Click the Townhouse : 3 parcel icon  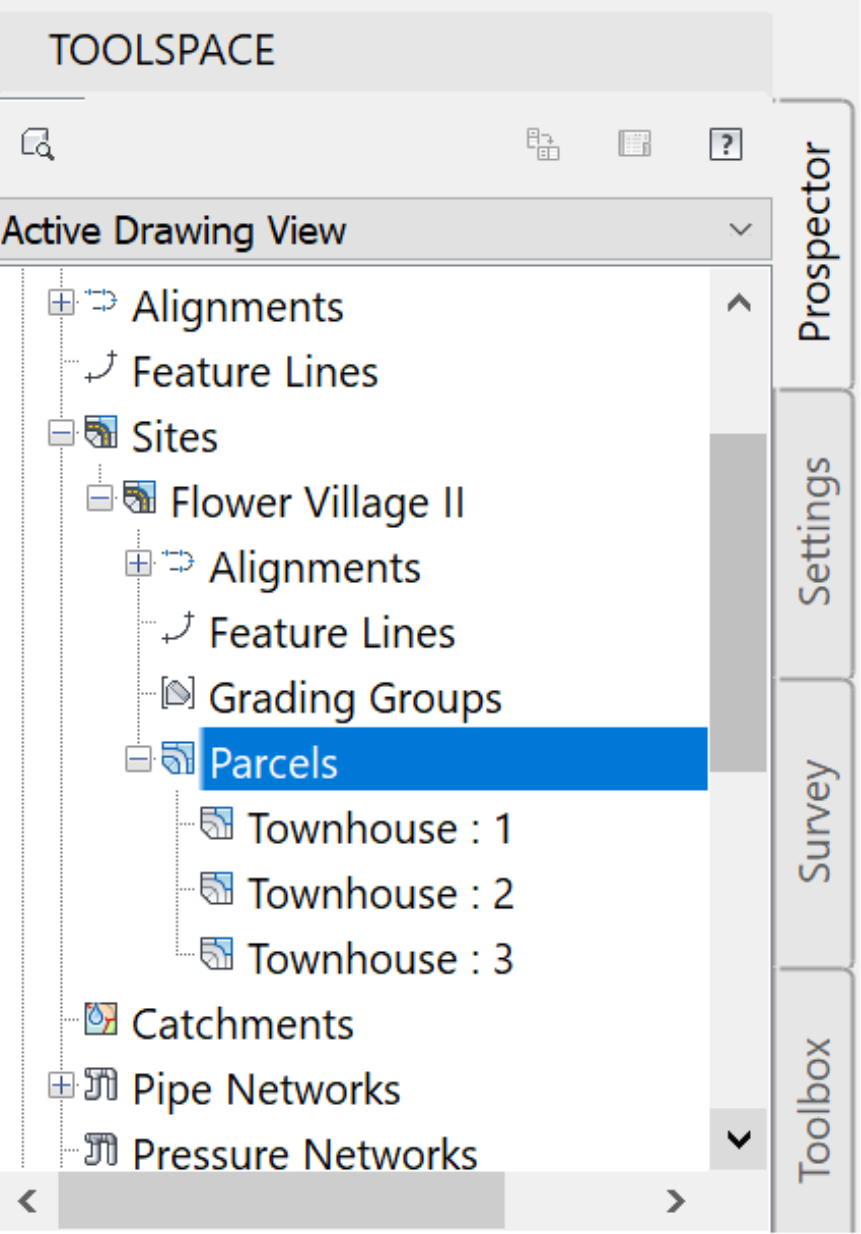coord(217,954)
